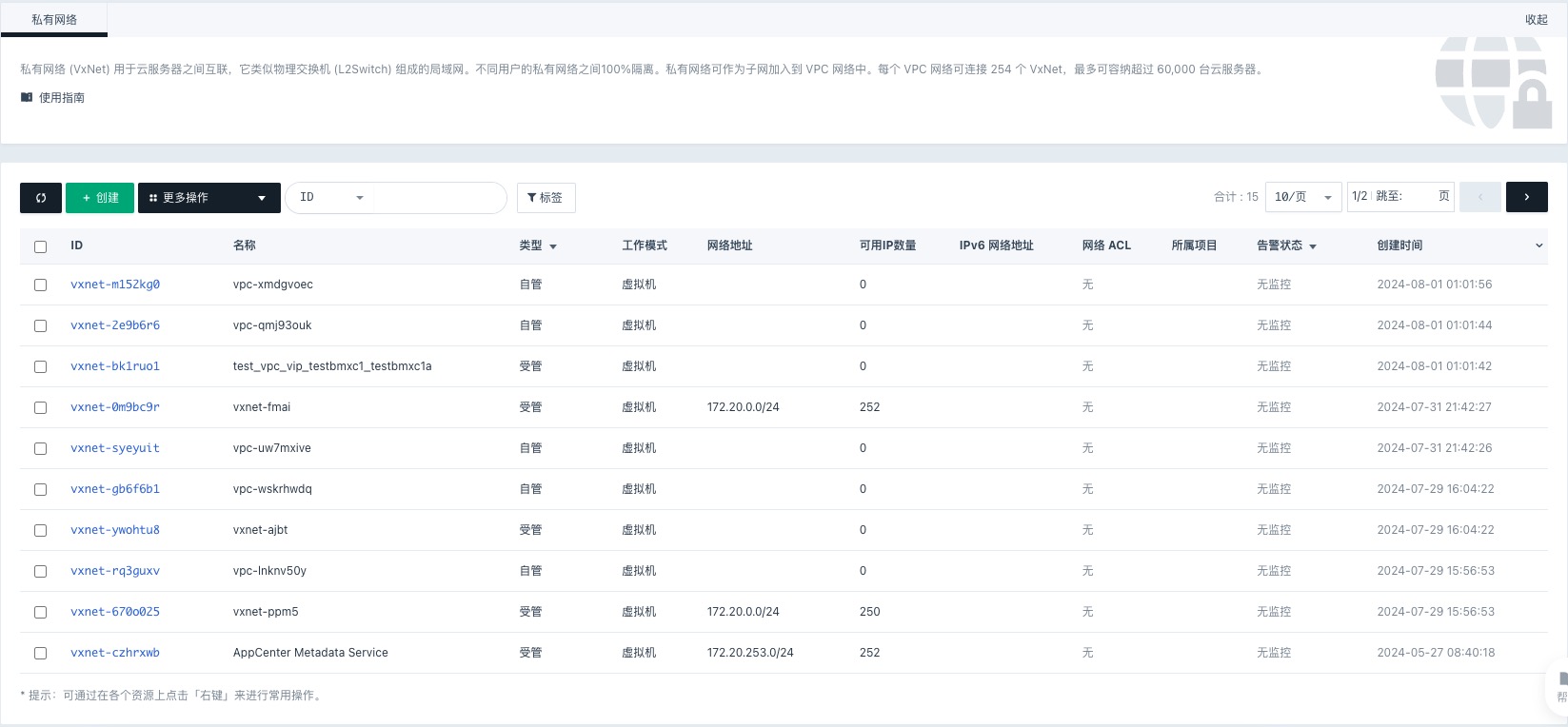Select the 私有网络 tab
Screen dimensions: 1568x727
54,20
